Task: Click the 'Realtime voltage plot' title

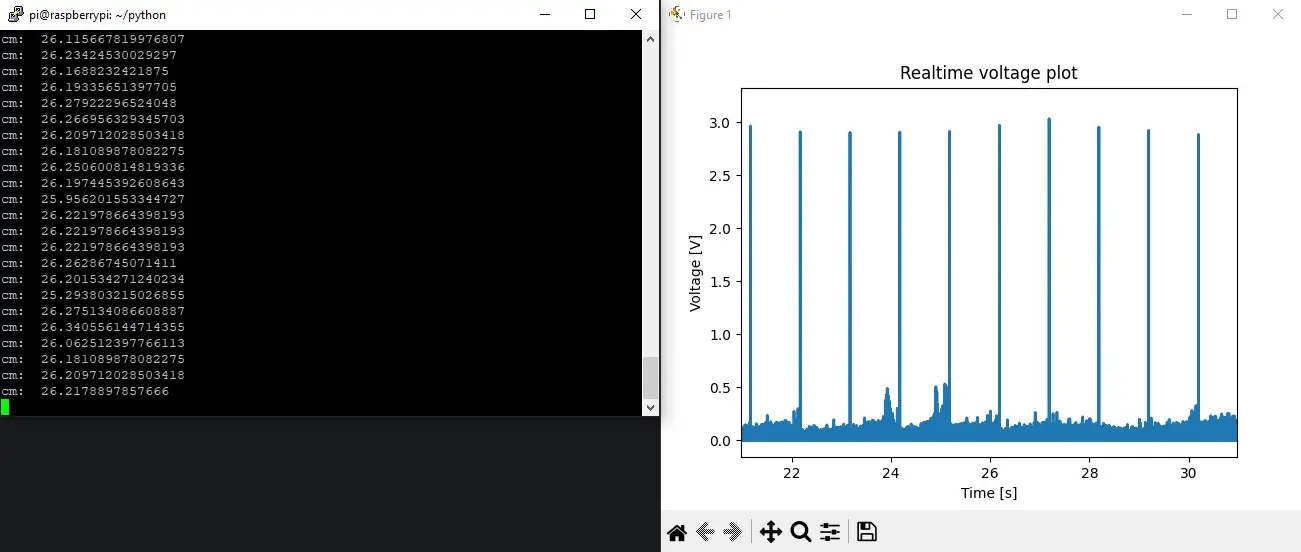Action: pyautogui.click(x=989, y=73)
